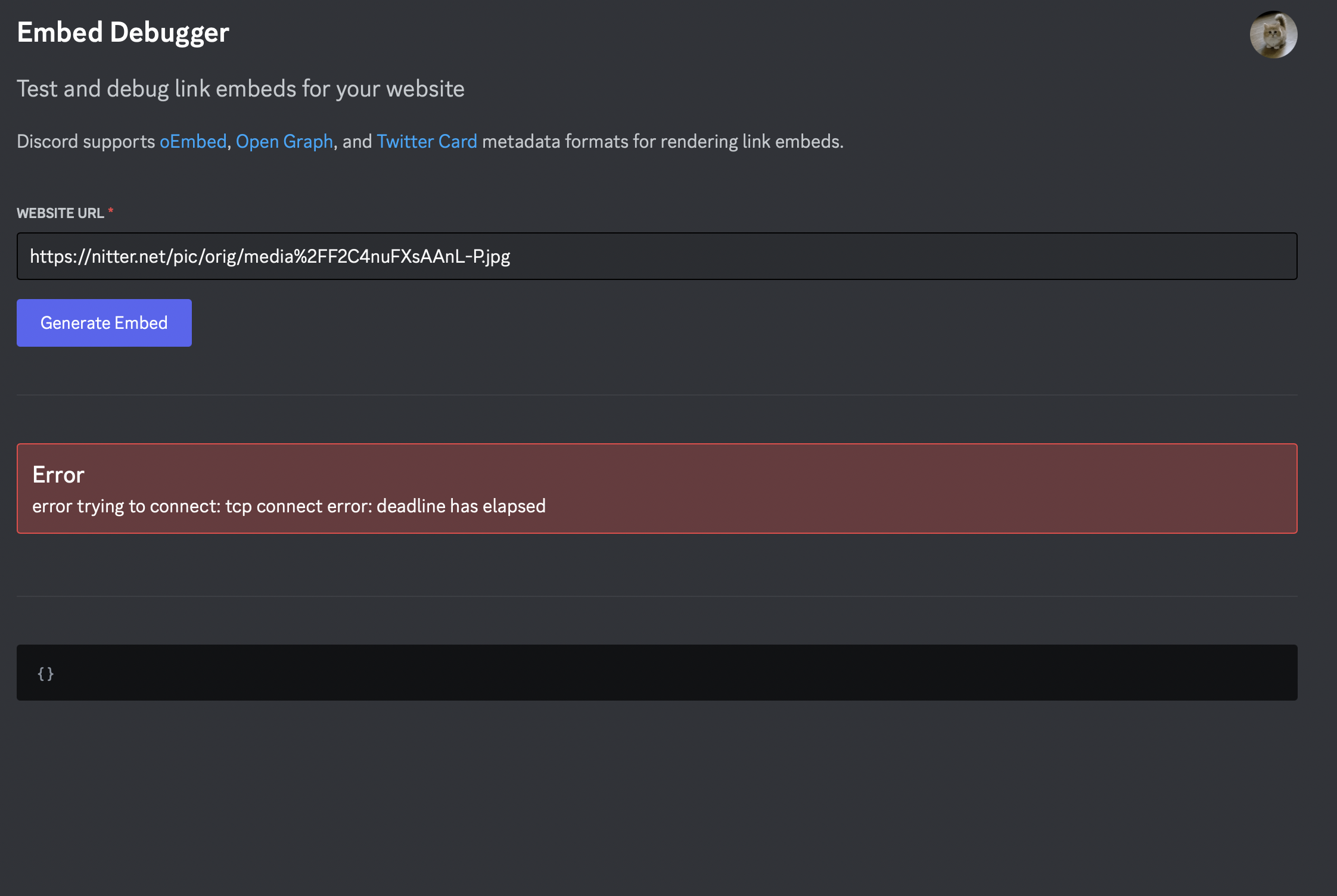Click the Discord metadata formats description text
The height and width of the screenshot is (896, 1337).
429,141
